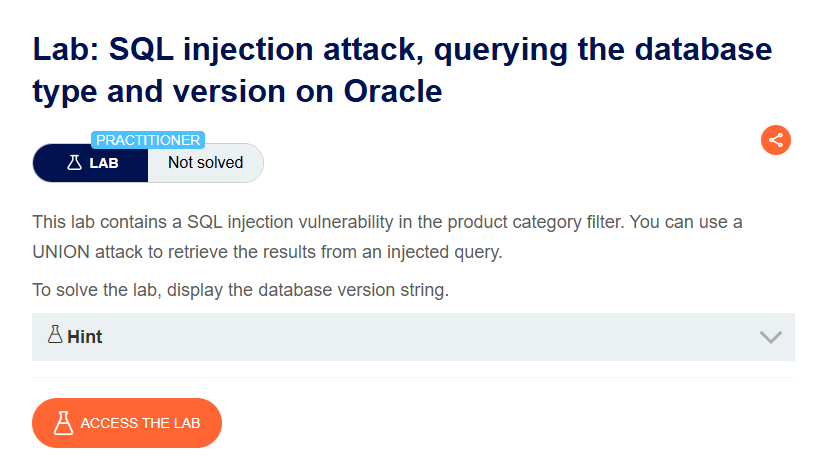Click the Hint label text
Image resolution: width=830 pixels, height=461 pixels.
tap(85, 337)
